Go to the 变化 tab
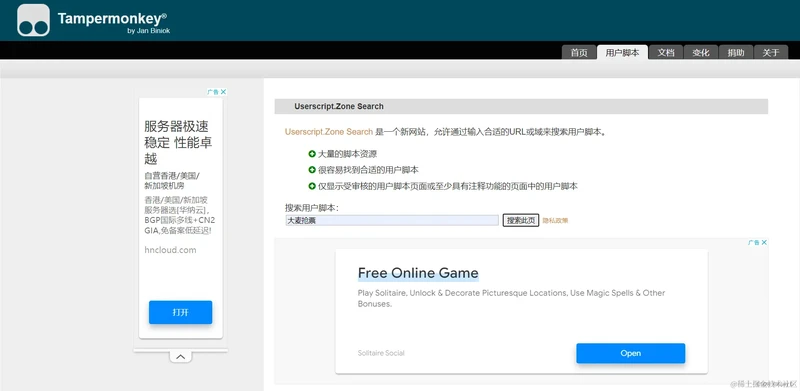This screenshot has width=800, height=391. 701,53
